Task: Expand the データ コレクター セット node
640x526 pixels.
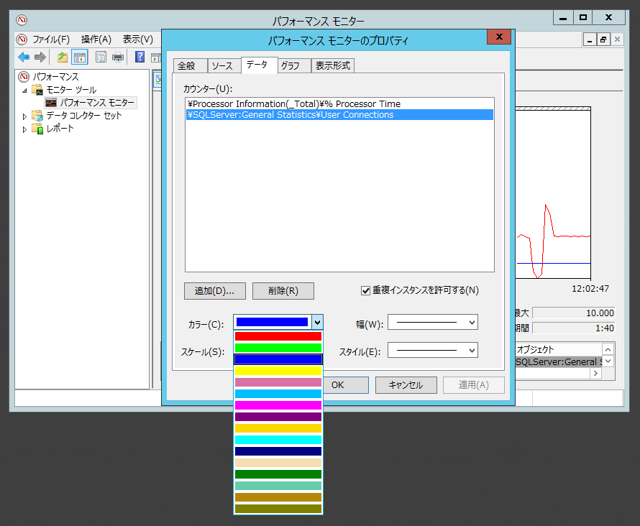Action: point(24,116)
